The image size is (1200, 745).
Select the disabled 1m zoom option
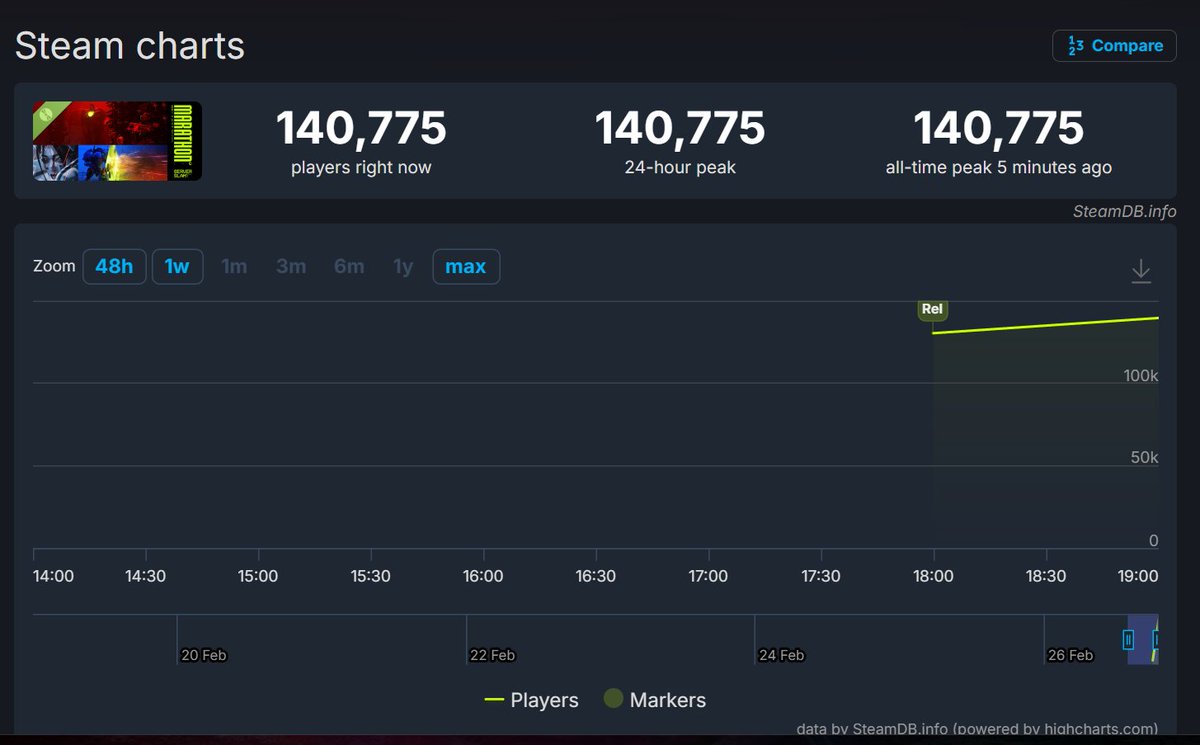(x=234, y=267)
